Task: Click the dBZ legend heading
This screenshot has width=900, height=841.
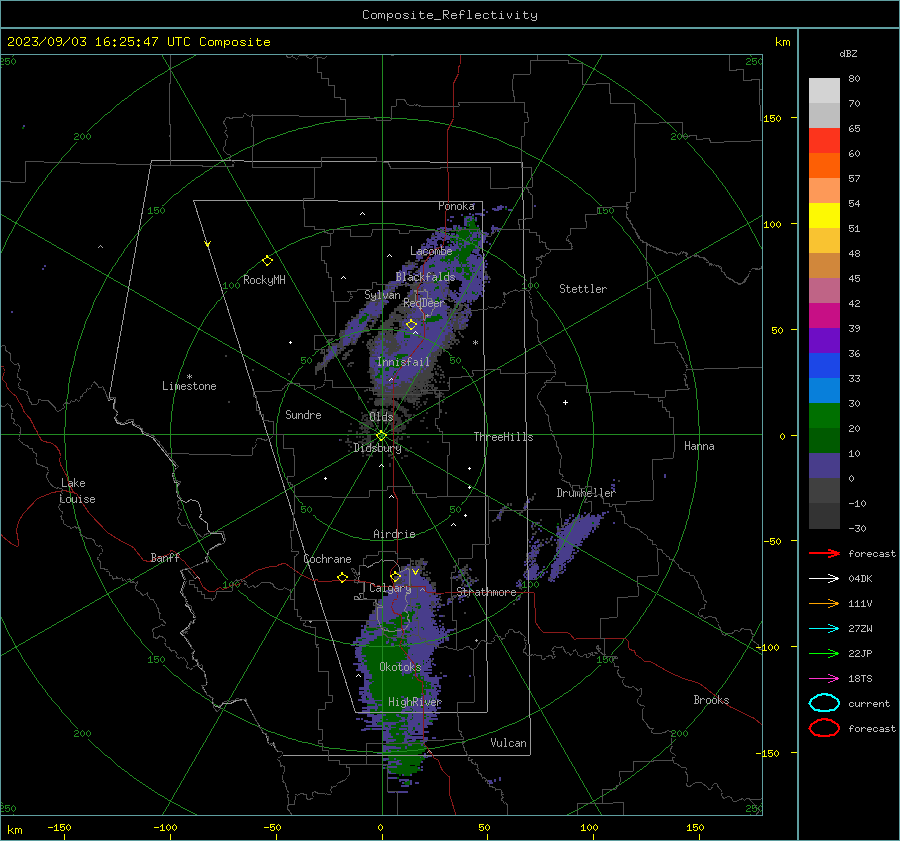Action: [x=848, y=54]
